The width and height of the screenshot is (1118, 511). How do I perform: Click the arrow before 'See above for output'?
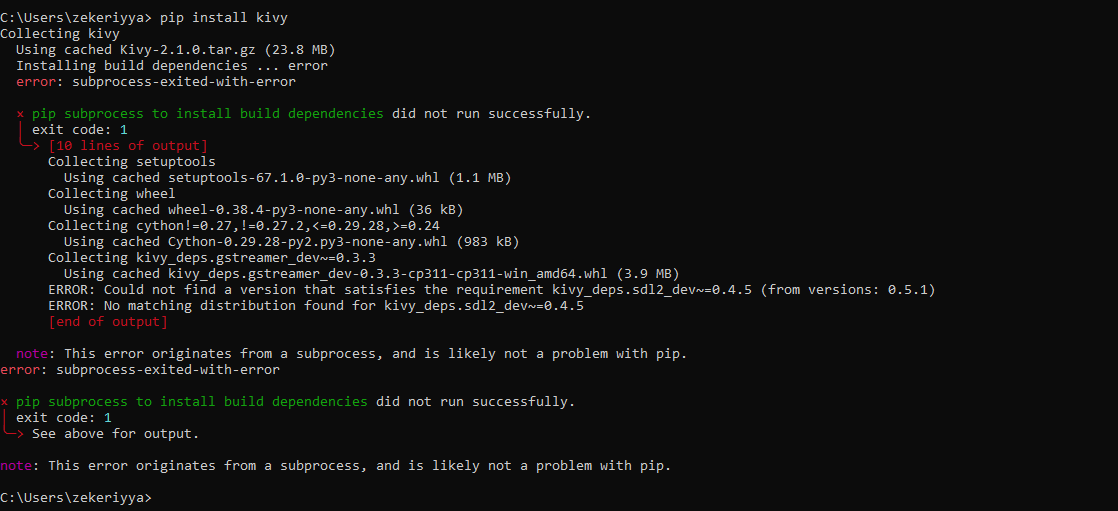pyautogui.click(x=16, y=434)
